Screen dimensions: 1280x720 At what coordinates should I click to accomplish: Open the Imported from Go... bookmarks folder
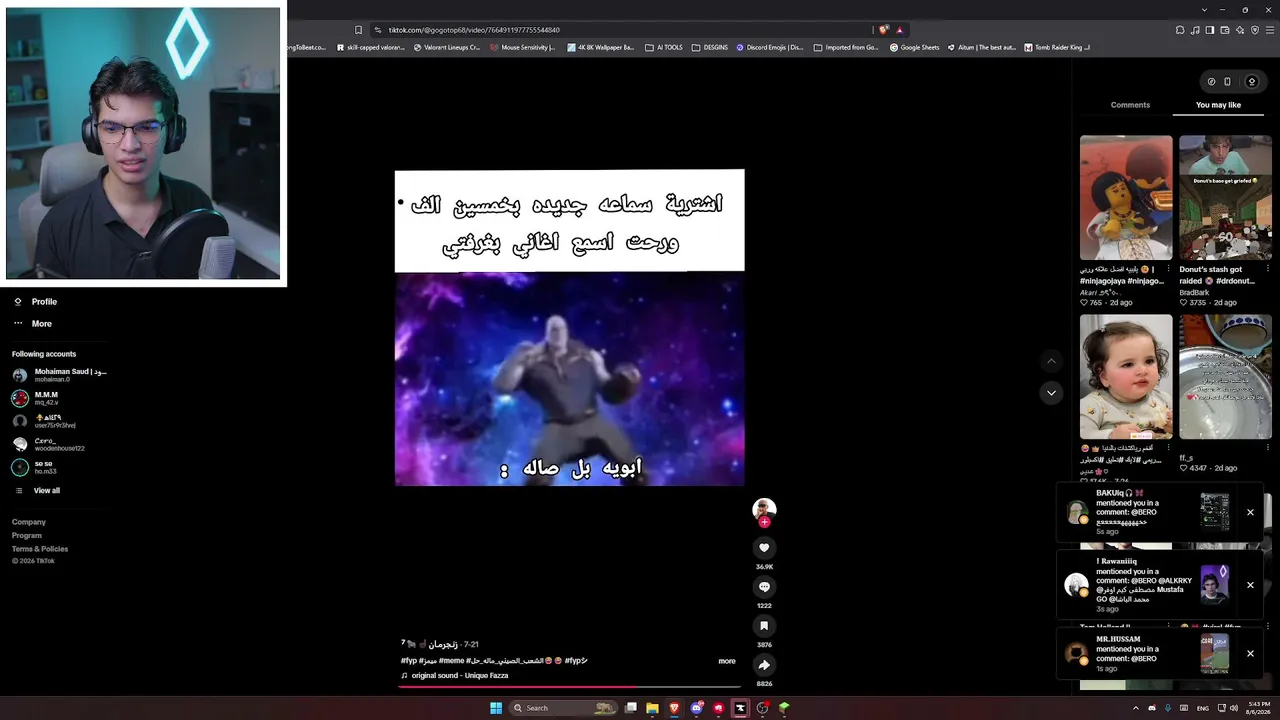point(846,47)
